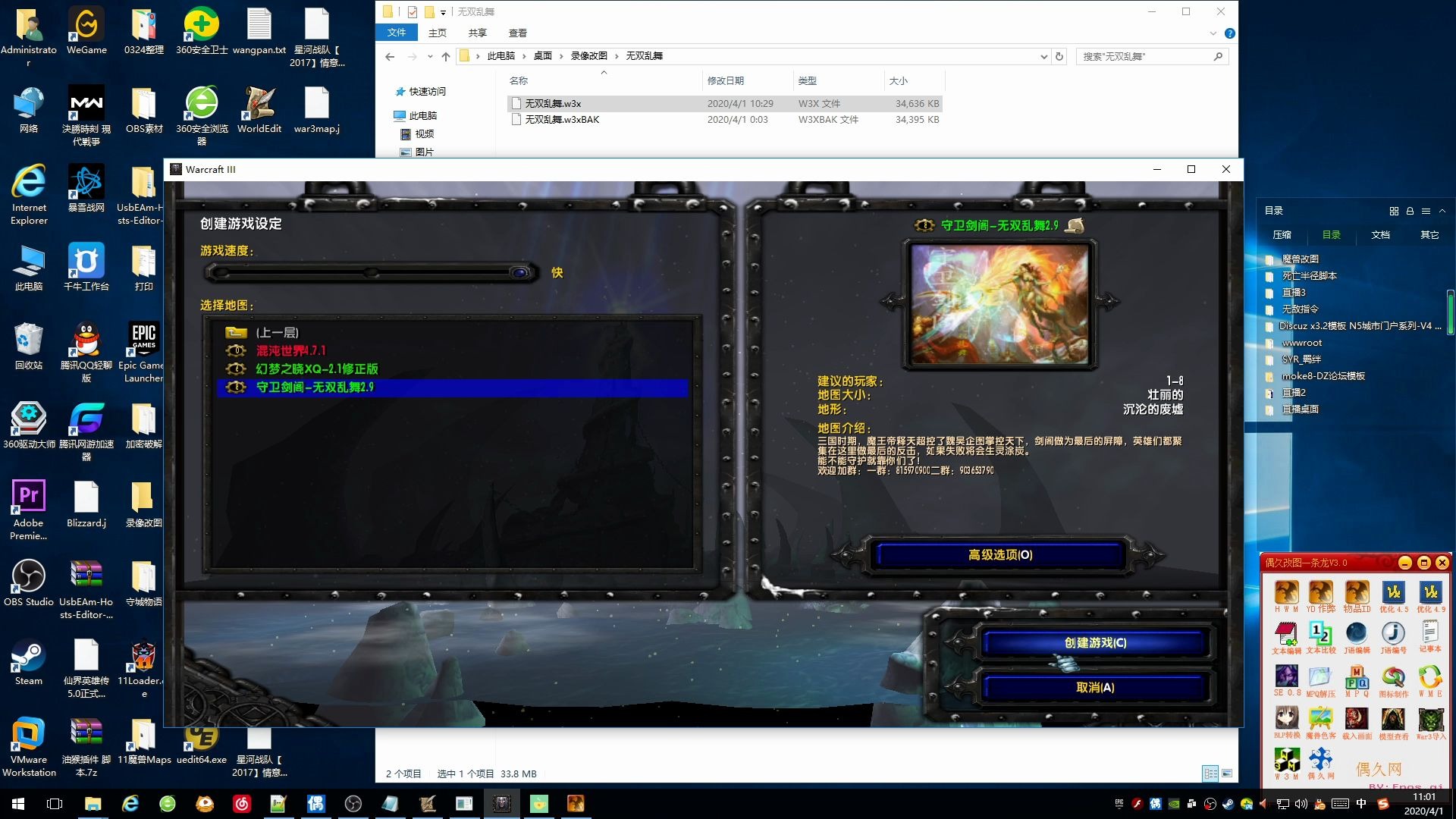Toggle the lock icon in 目录 widget
The image size is (1456, 819).
click(1410, 211)
